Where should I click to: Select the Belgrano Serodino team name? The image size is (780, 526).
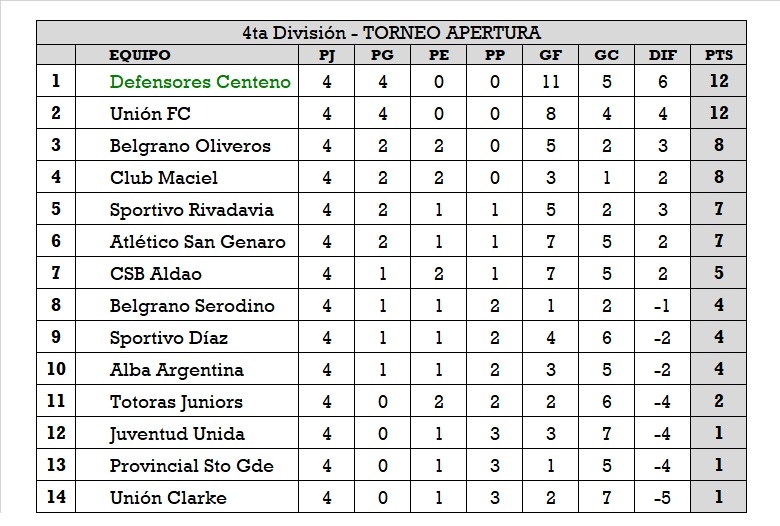pos(192,306)
